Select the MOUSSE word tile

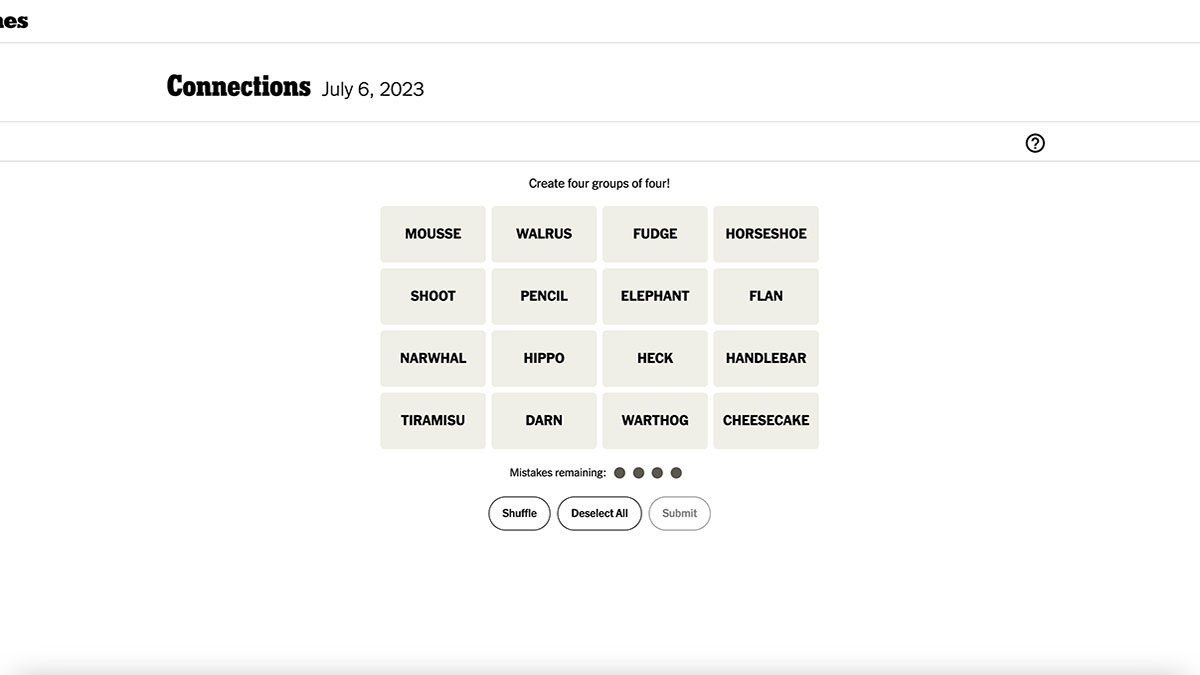tap(433, 234)
